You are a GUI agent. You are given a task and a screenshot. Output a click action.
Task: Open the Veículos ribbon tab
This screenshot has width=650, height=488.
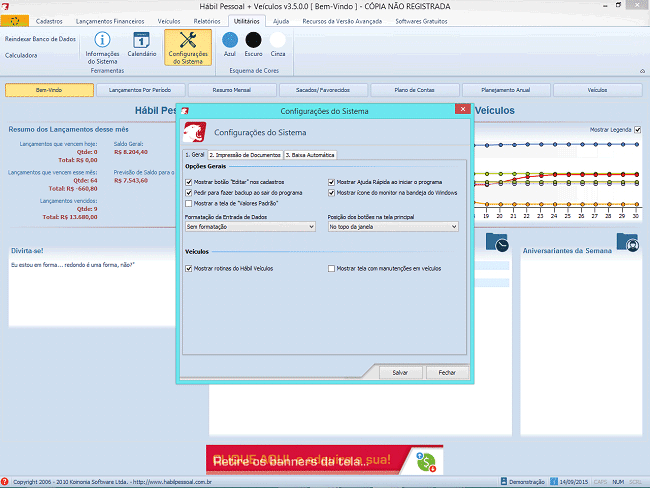[x=169, y=21]
